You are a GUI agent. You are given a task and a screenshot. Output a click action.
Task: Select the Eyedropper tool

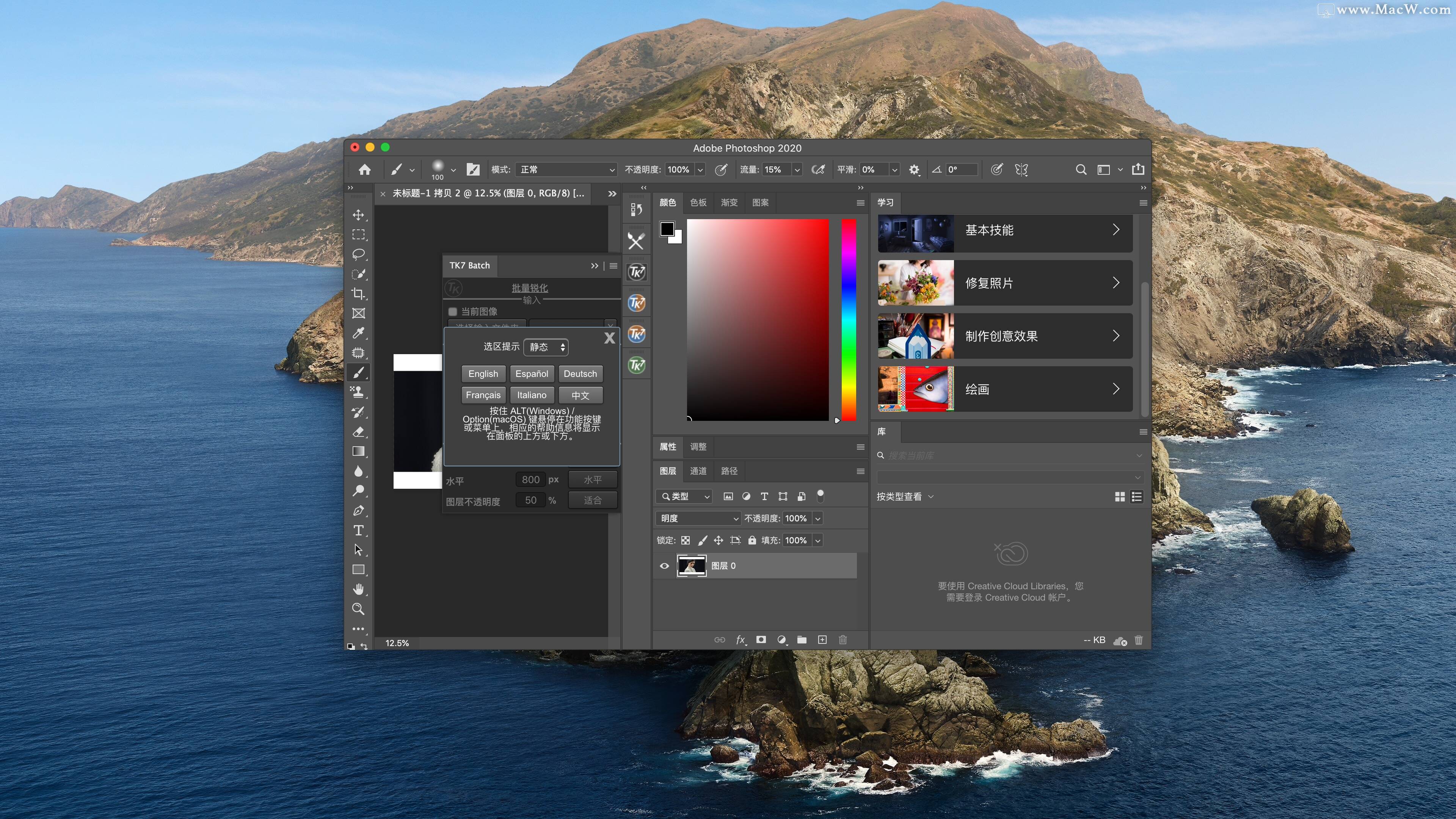(x=358, y=333)
